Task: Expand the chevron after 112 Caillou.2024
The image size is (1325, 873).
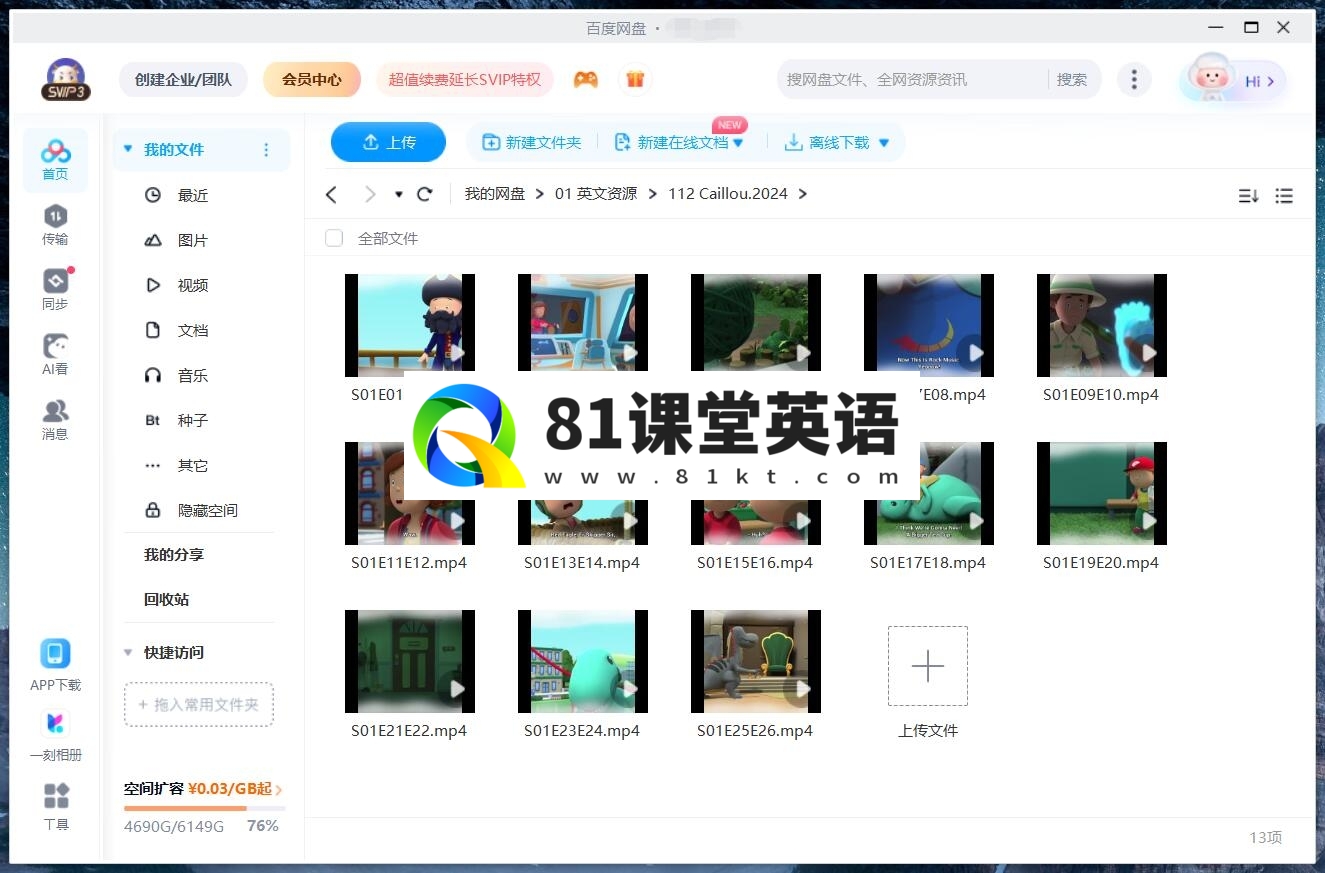Action: pos(803,194)
